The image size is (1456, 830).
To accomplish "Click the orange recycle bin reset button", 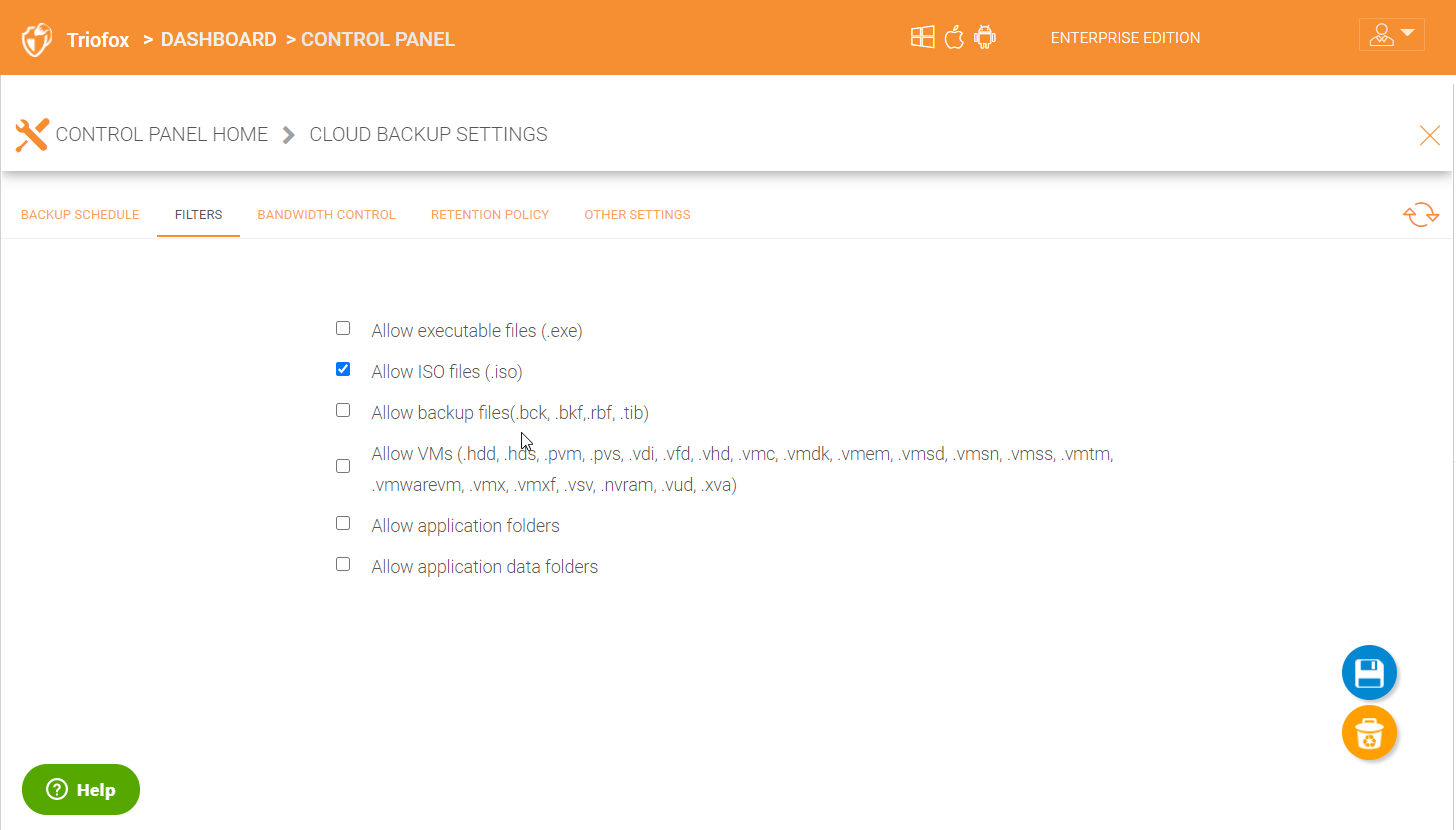I will 1369,733.
